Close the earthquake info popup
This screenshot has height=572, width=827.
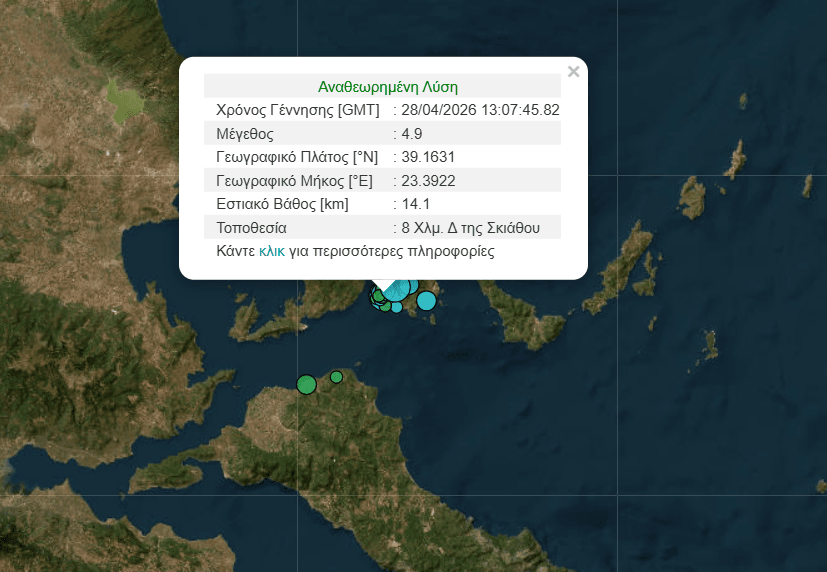[573, 71]
